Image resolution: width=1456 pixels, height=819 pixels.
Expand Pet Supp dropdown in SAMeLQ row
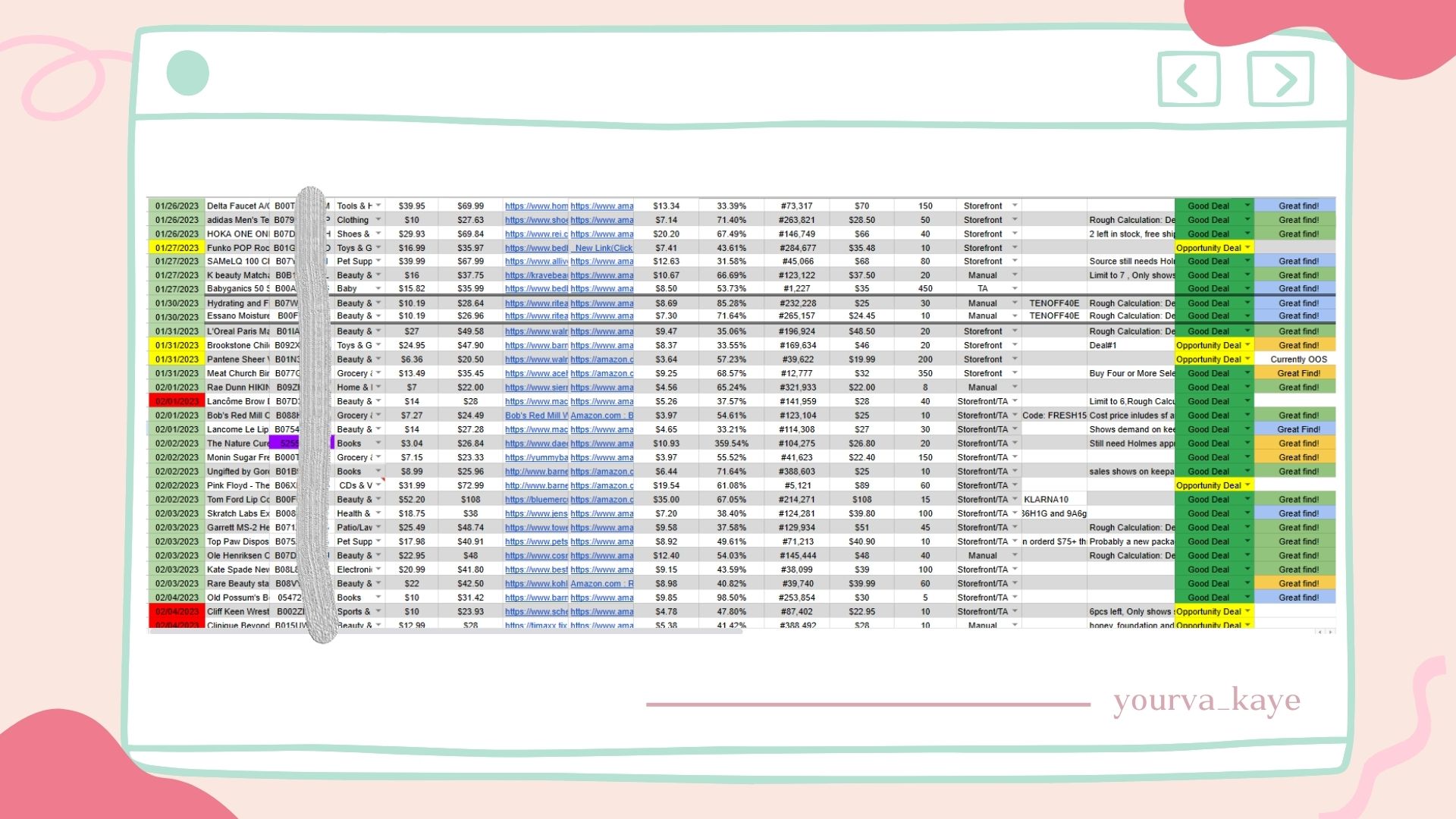[378, 261]
